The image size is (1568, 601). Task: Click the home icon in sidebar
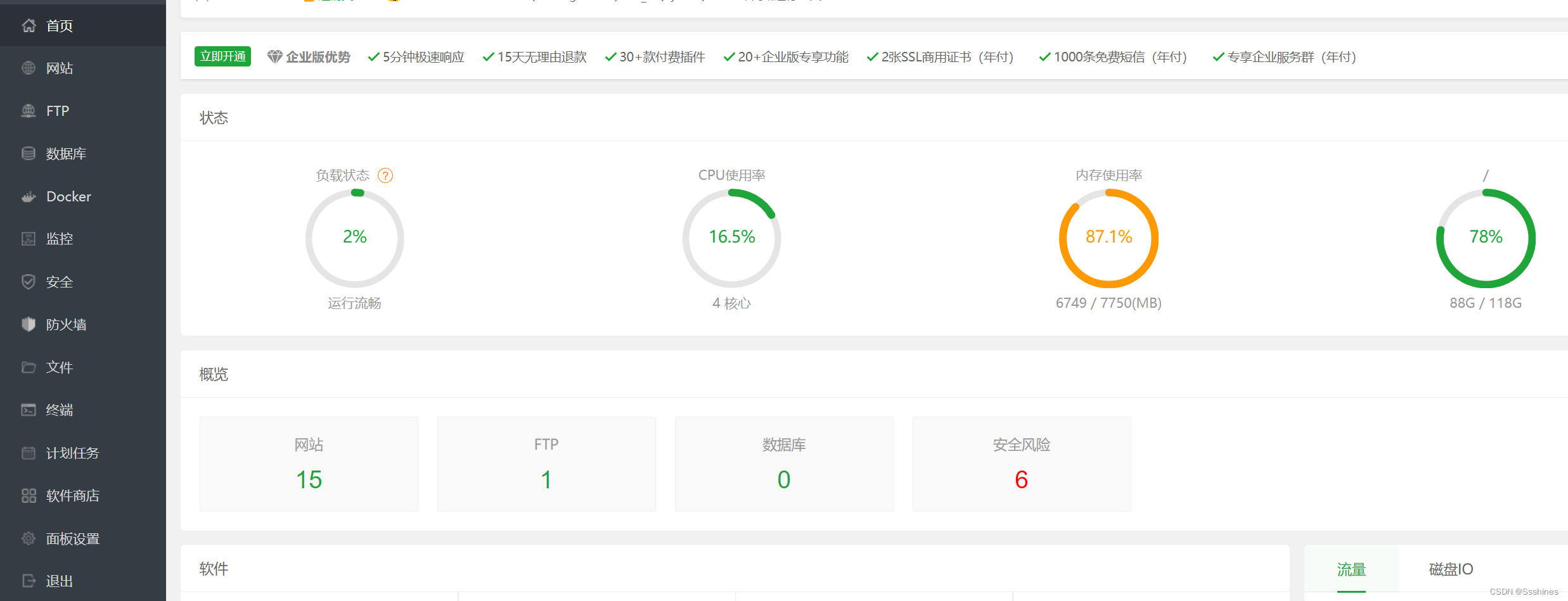(29, 25)
